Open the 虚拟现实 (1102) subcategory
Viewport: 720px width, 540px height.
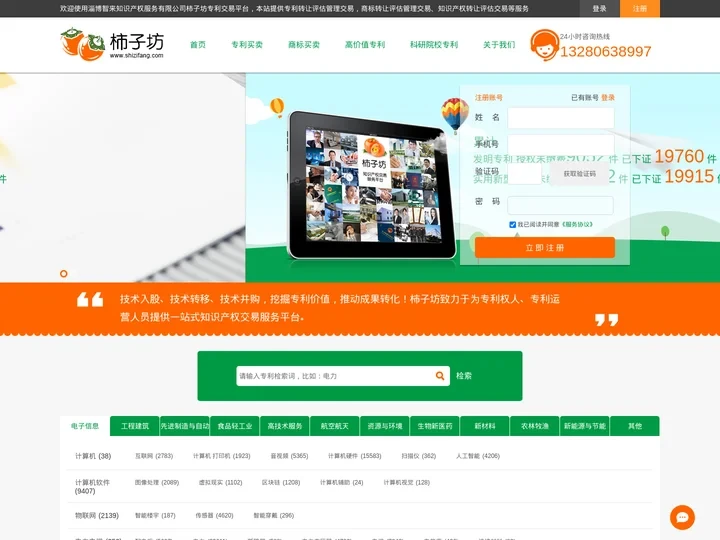click(220, 483)
